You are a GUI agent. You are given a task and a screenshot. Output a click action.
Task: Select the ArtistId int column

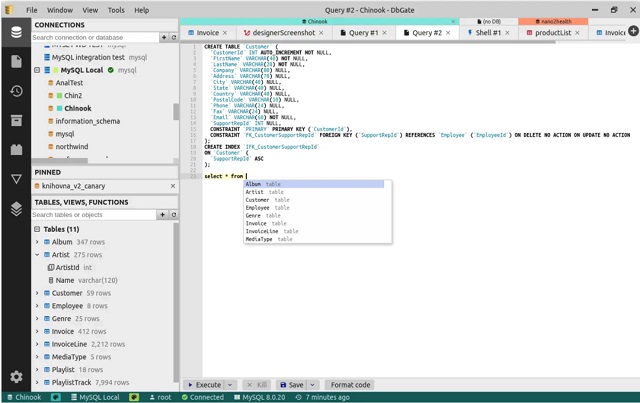pos(70,267)
